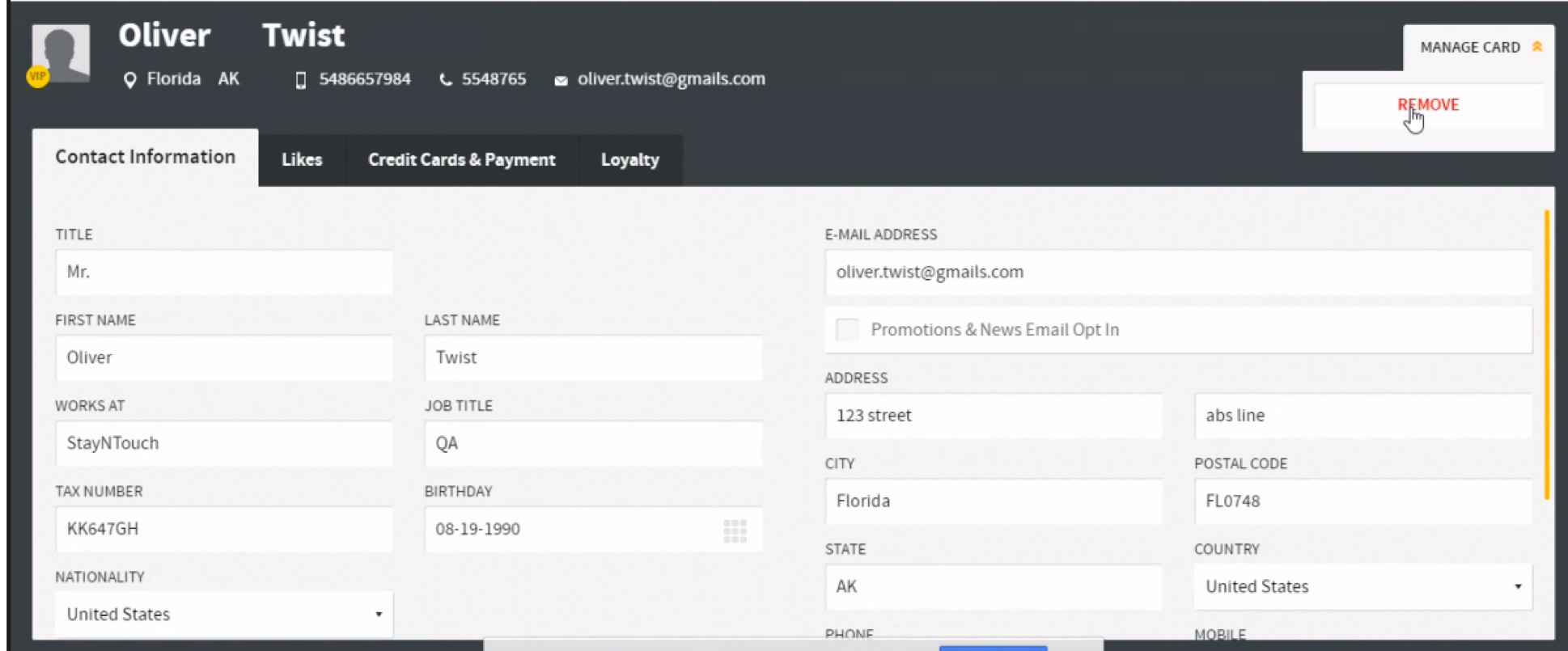Screen dimensions: 1568x651
Task: Click the header last name Twist
Action: 303,36
